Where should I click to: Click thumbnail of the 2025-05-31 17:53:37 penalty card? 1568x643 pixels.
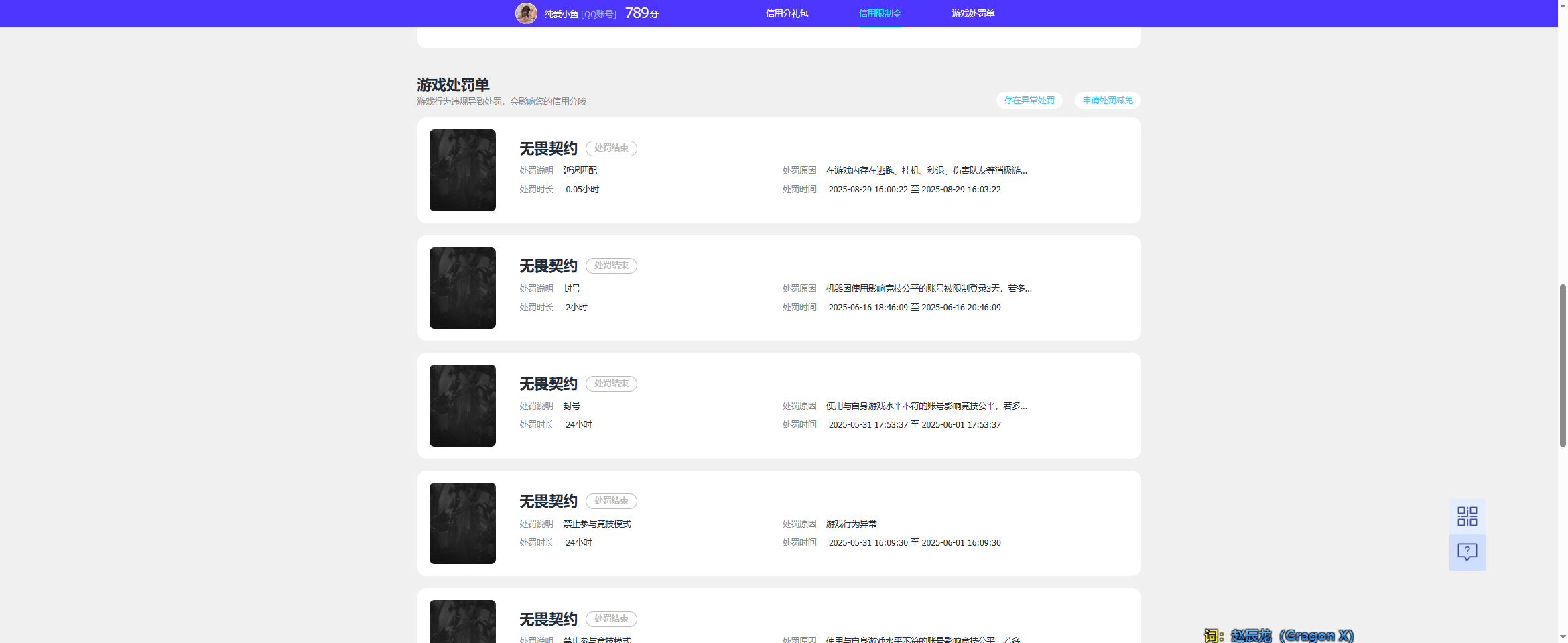[x=462, y=406]
